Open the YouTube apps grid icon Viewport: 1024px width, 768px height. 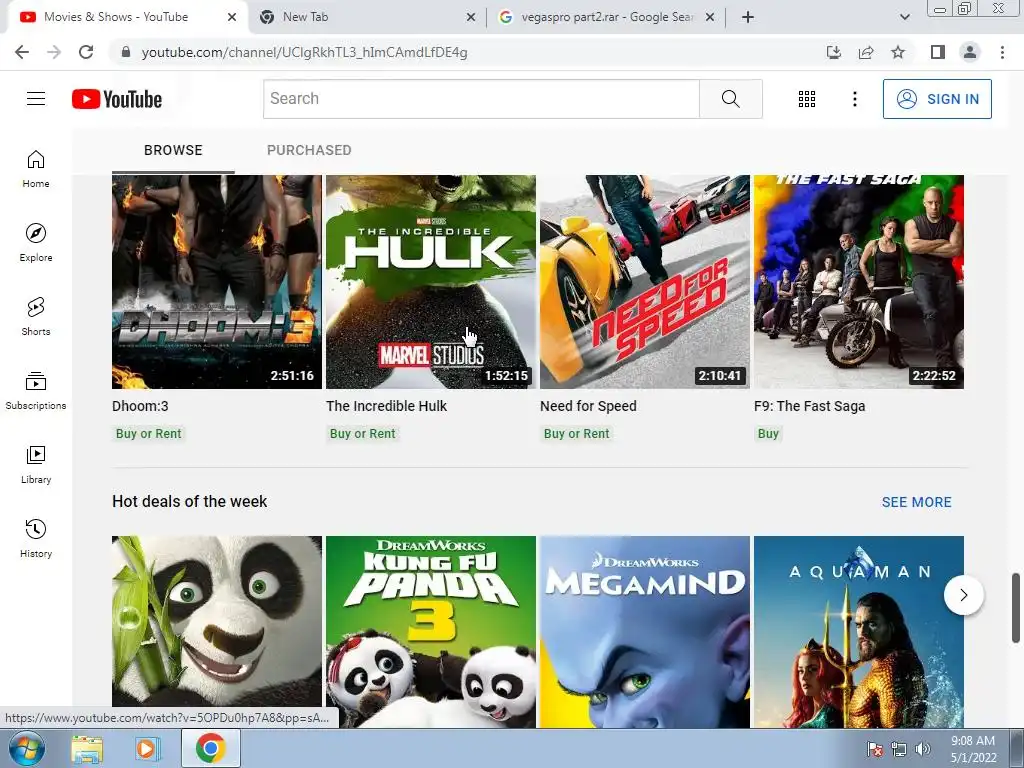click(807, 99)
